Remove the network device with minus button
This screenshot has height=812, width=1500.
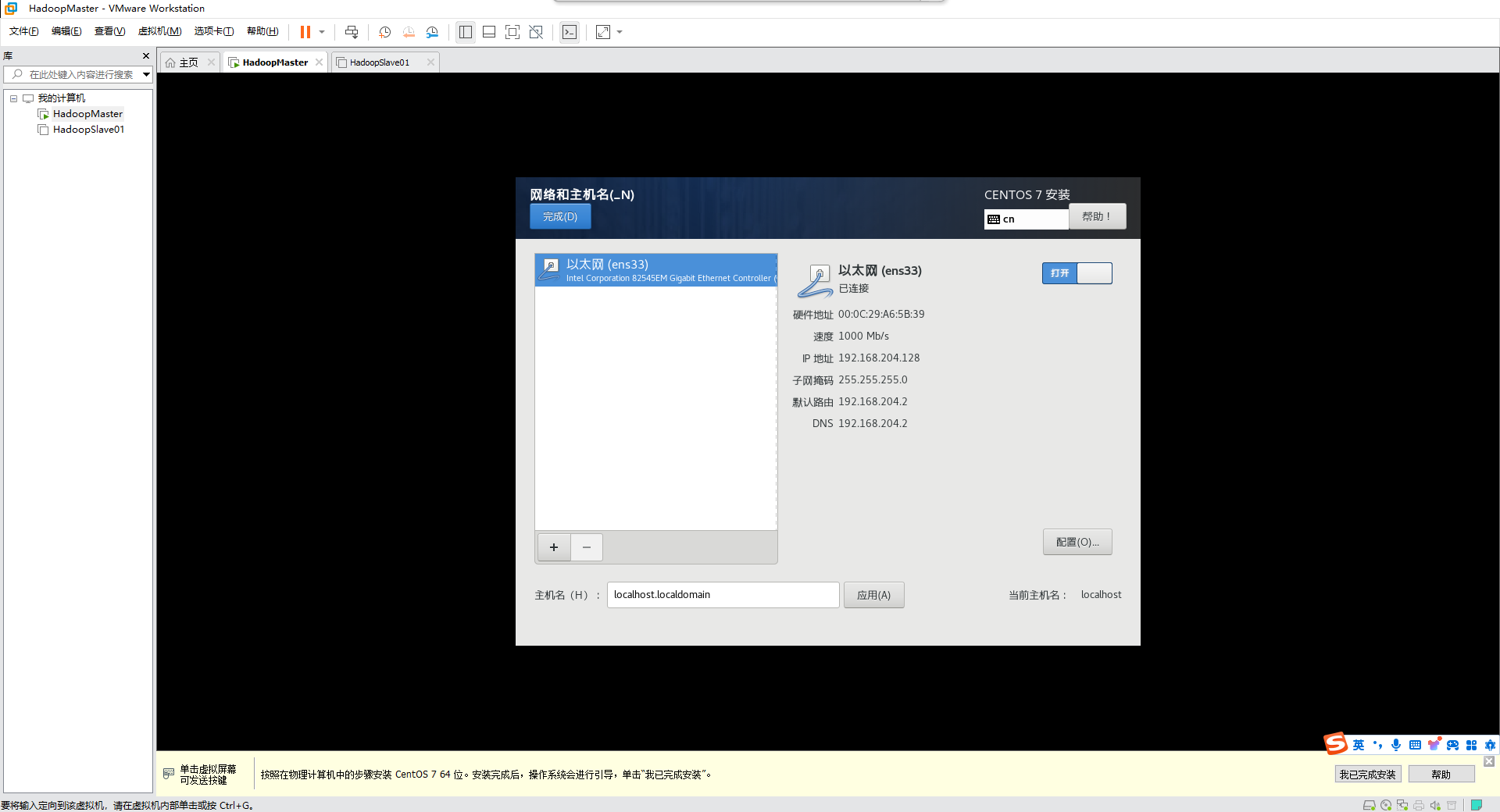pyautogui.click(x=587, y=547)
